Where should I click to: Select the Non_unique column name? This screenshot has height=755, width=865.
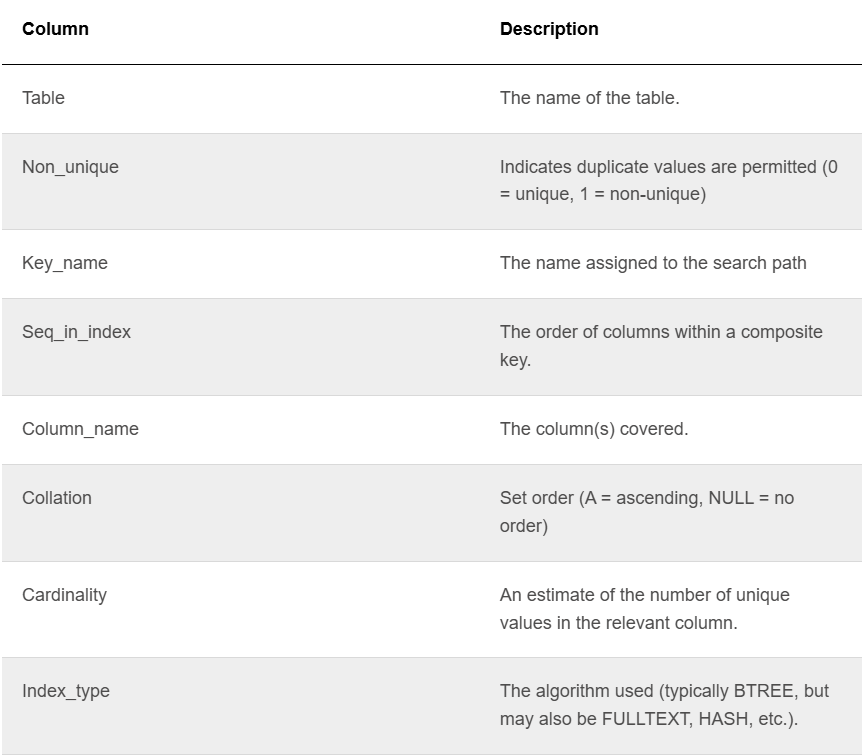point(70,167)
